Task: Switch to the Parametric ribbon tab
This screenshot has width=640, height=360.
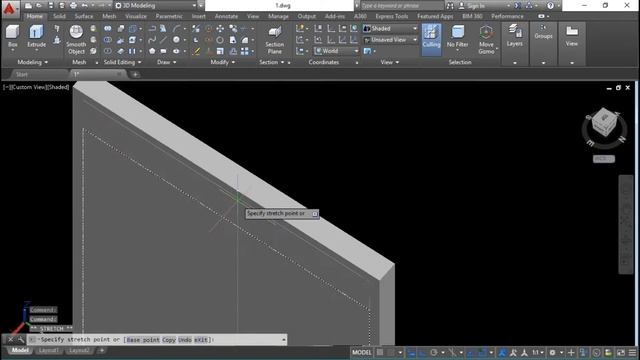Action: coord(169,16)
